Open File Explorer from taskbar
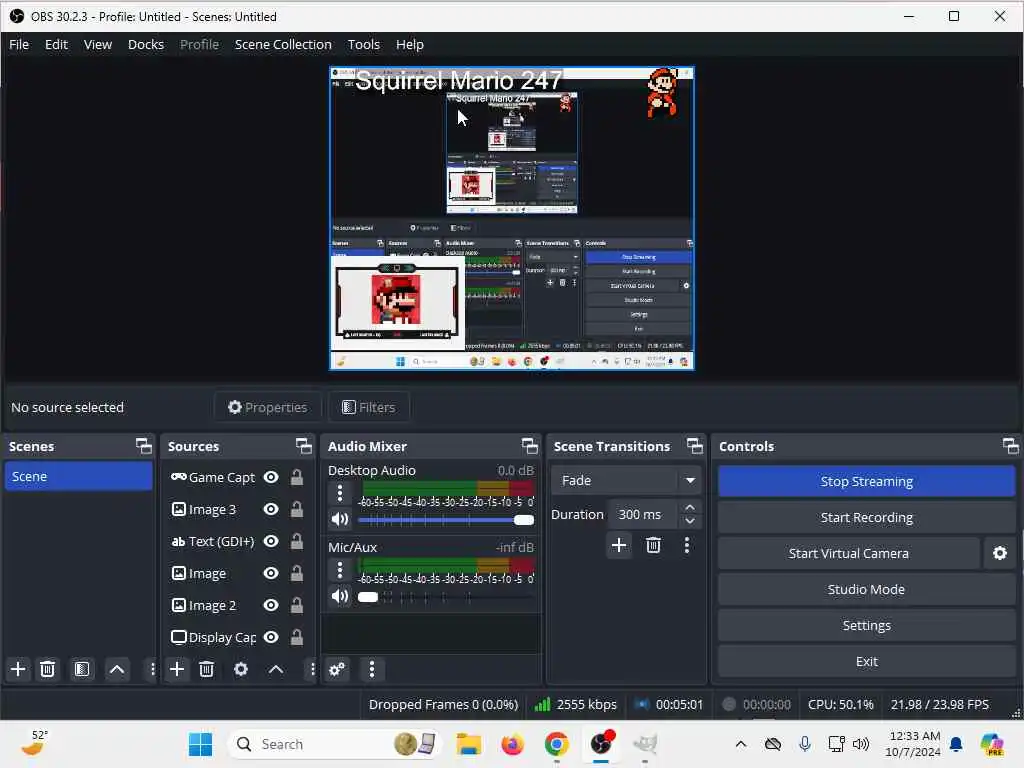Viewport: 1024px width, 768px height. coord(468,744)
